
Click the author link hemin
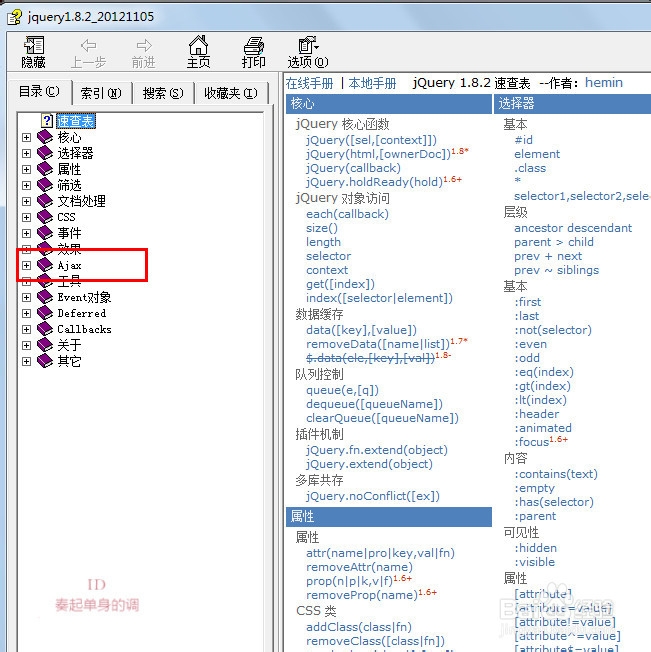[x=604, y=82]
